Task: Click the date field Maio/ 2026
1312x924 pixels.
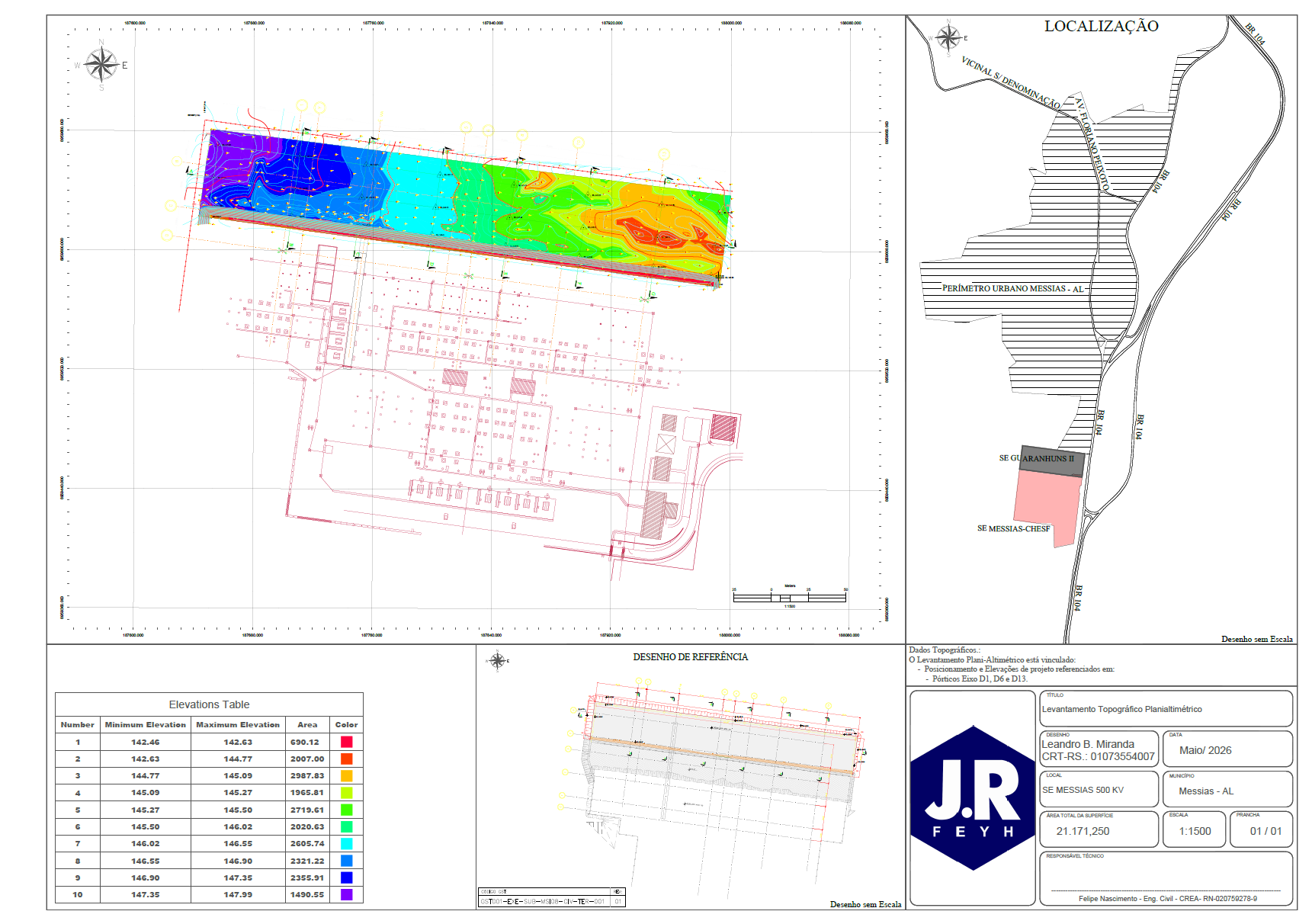Action: [x=1205, y=750]
